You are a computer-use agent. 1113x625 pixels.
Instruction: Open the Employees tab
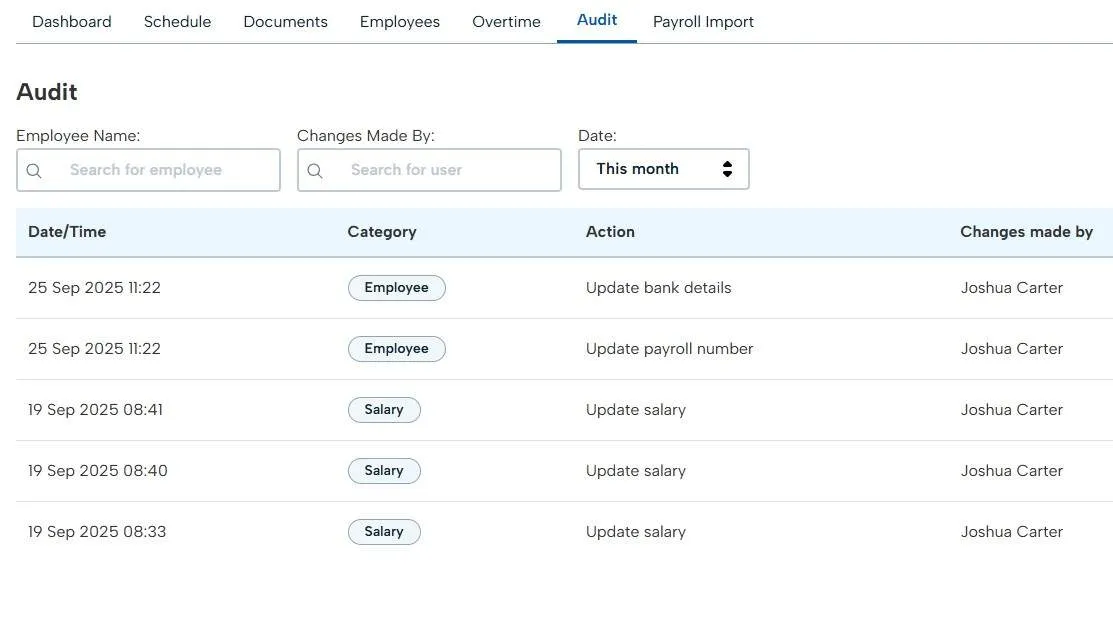coord(400,22)
